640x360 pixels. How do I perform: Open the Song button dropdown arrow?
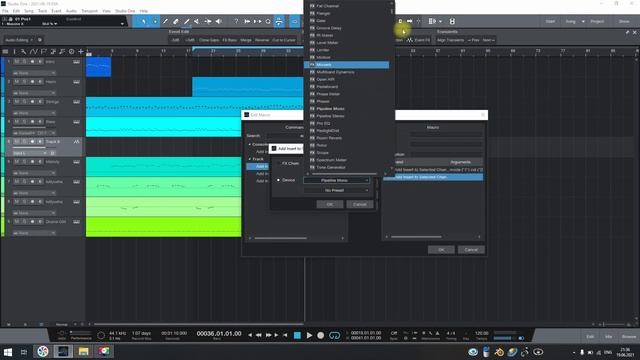tap(583, 21)
